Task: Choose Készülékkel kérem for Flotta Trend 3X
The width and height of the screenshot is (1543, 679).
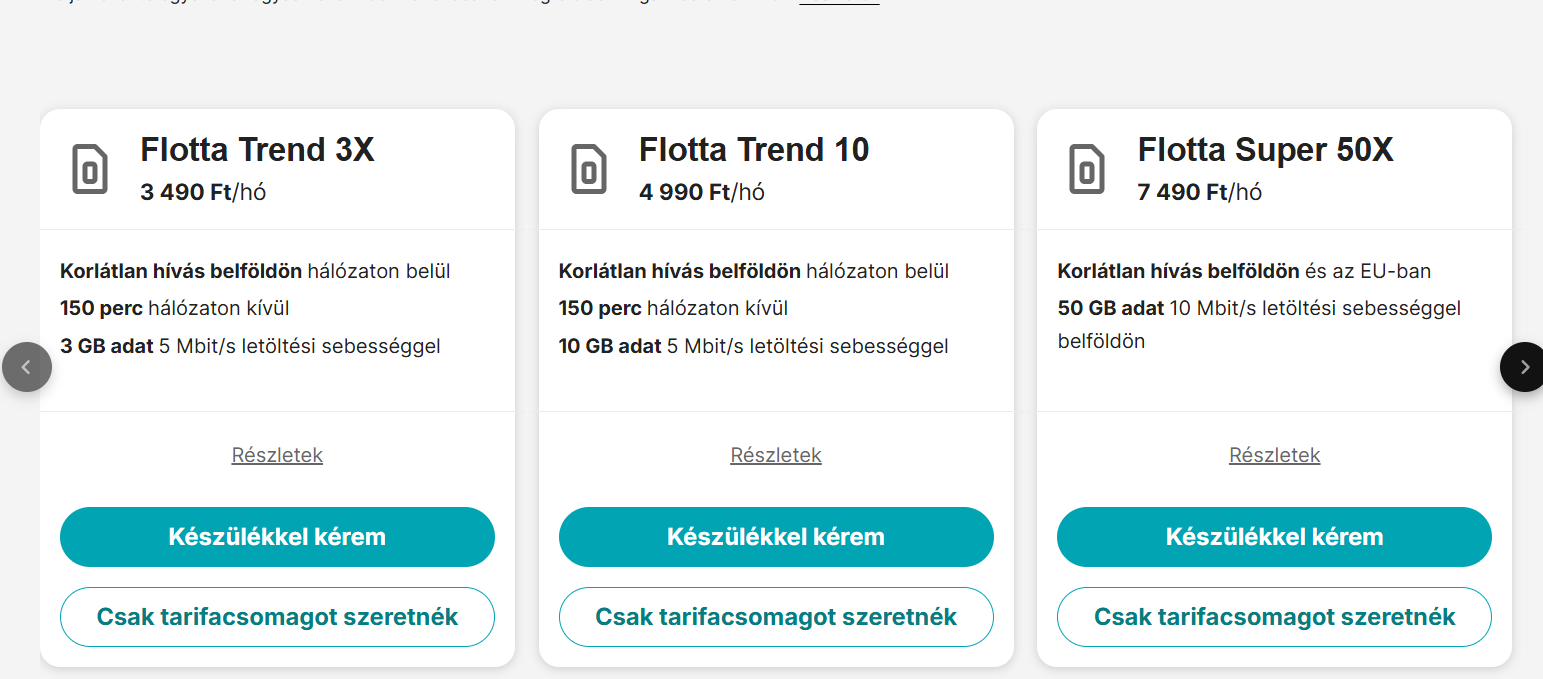Action: [277, 537]
